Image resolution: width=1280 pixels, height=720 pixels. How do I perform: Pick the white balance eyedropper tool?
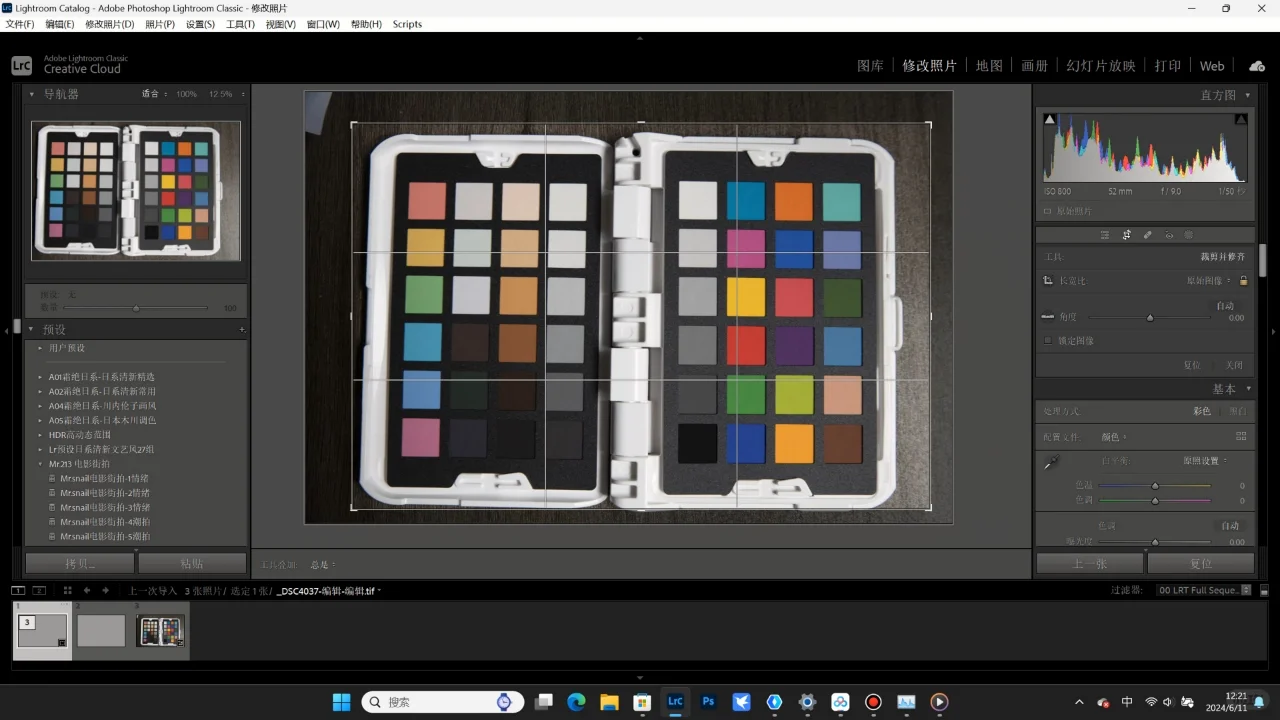pos(1051,463)
